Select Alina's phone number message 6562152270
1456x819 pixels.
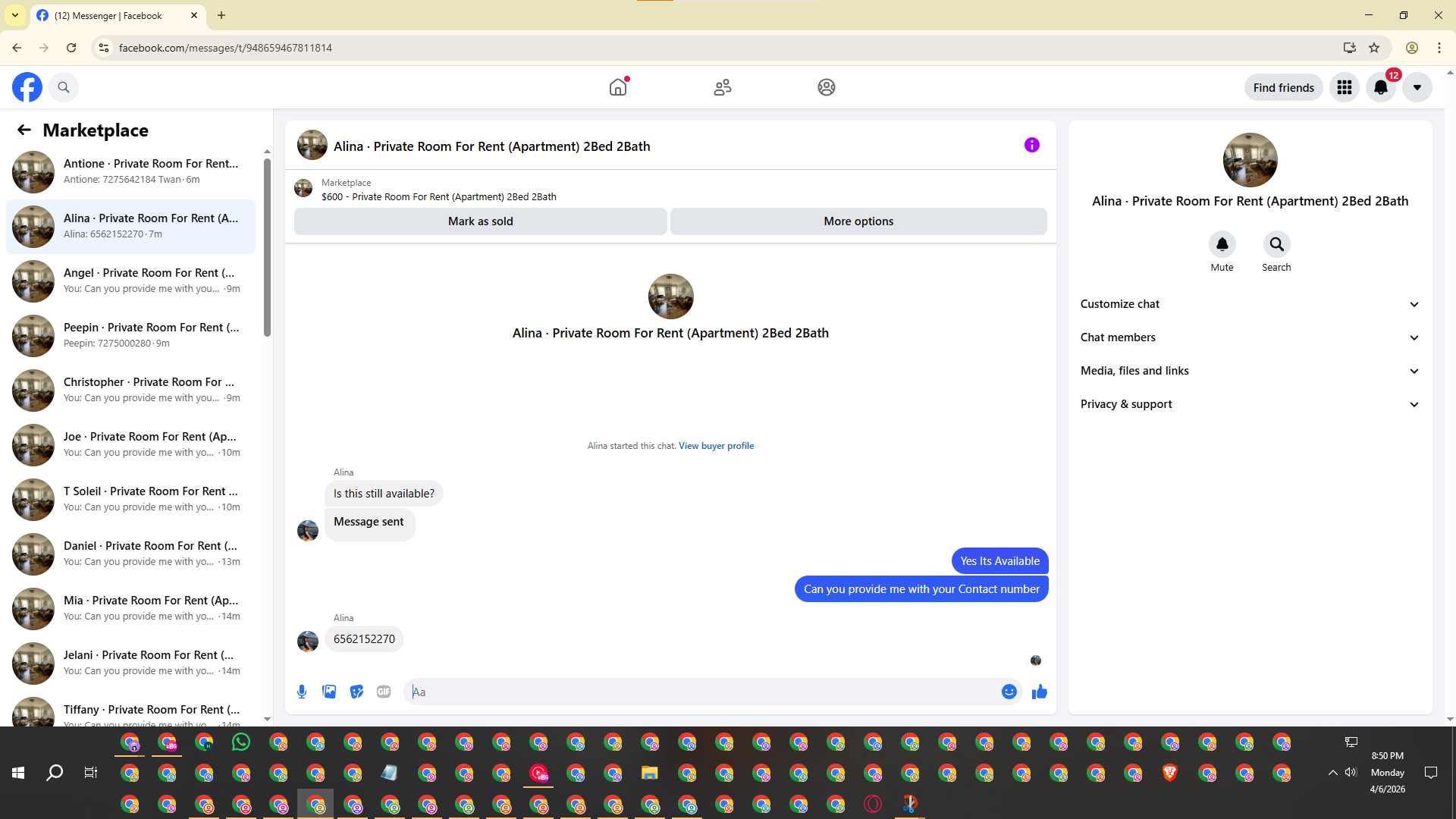pyautogui.click(x=364, y=639)
